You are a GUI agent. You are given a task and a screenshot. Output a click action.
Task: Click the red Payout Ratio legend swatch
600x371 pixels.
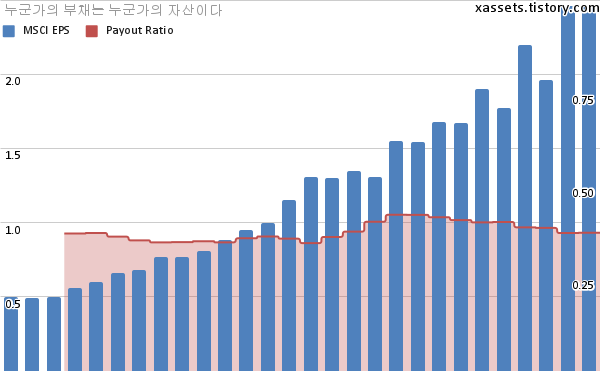tap(92, 31)
